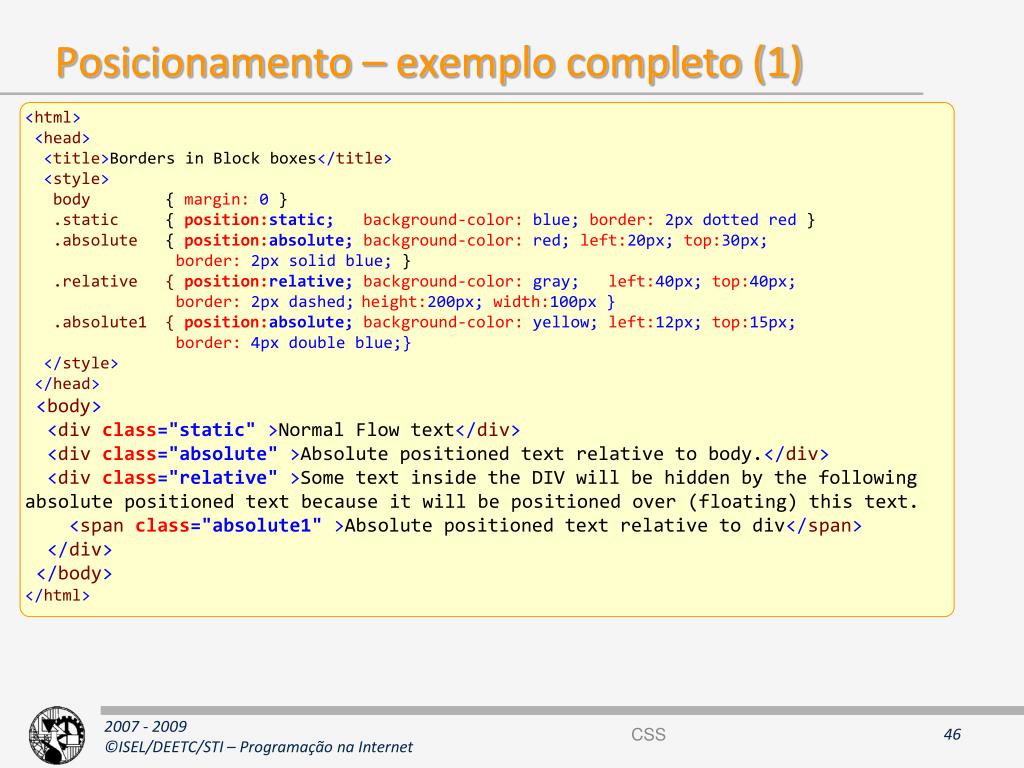The width and height of the screenshot is (1024, 768).
Task: Click the '.absolute' selector name
Action: tap(95, 240)
